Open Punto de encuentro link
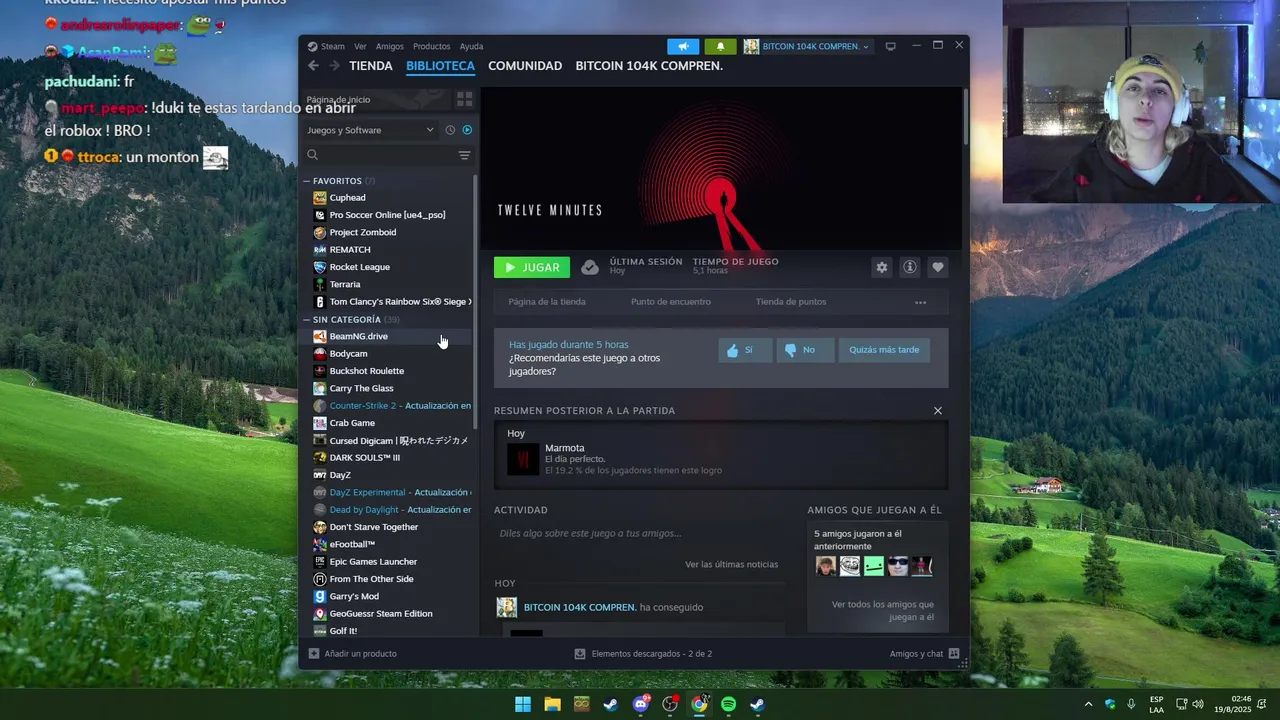Screen dimensions: 1280x720 (671, 302)
